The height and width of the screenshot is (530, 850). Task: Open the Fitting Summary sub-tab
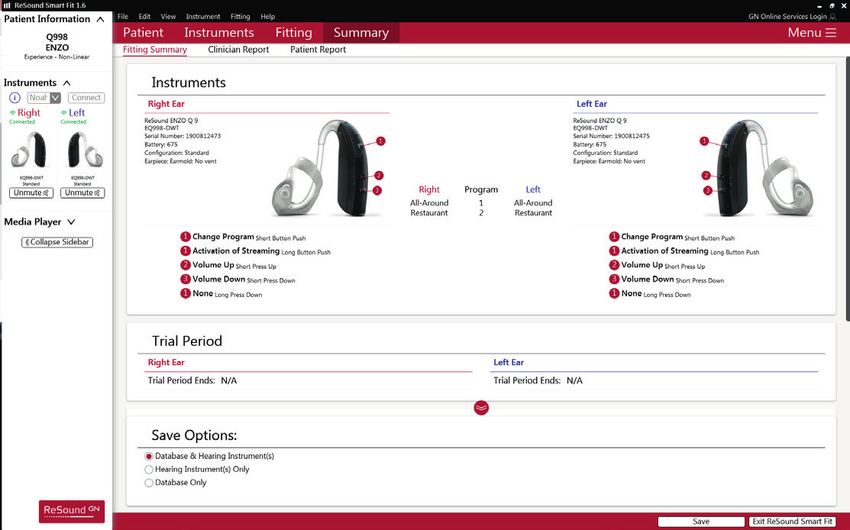154,49
